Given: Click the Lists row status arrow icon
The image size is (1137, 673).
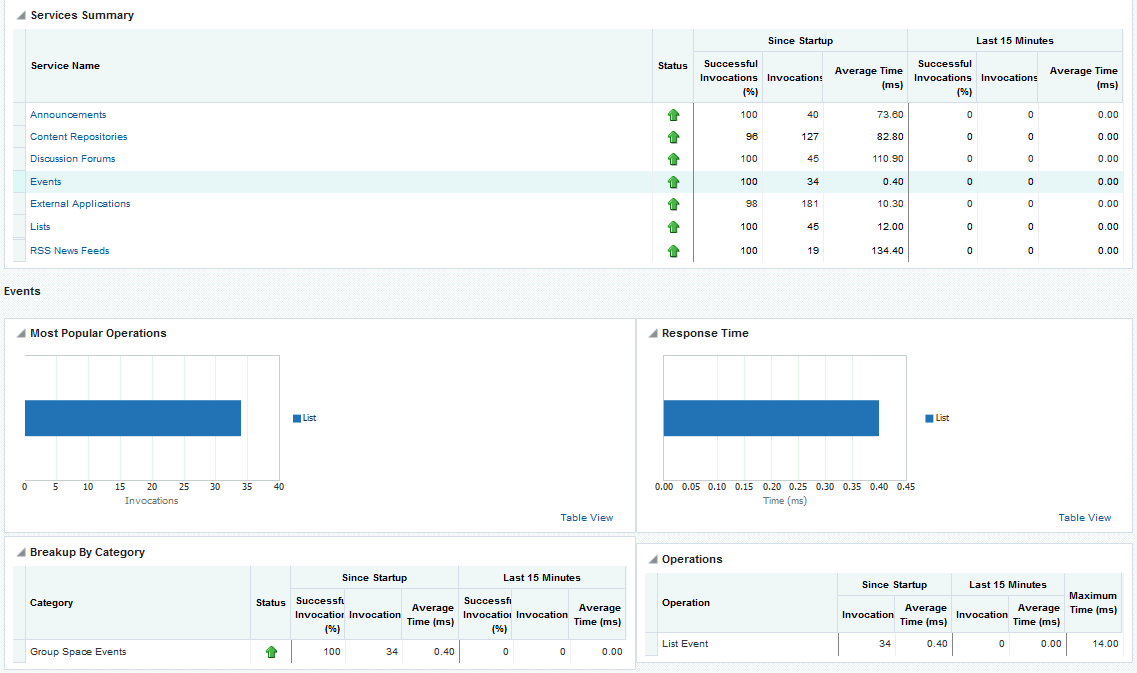Looking at the screenshot, I should pyautogui.click(x=673, y=227).
